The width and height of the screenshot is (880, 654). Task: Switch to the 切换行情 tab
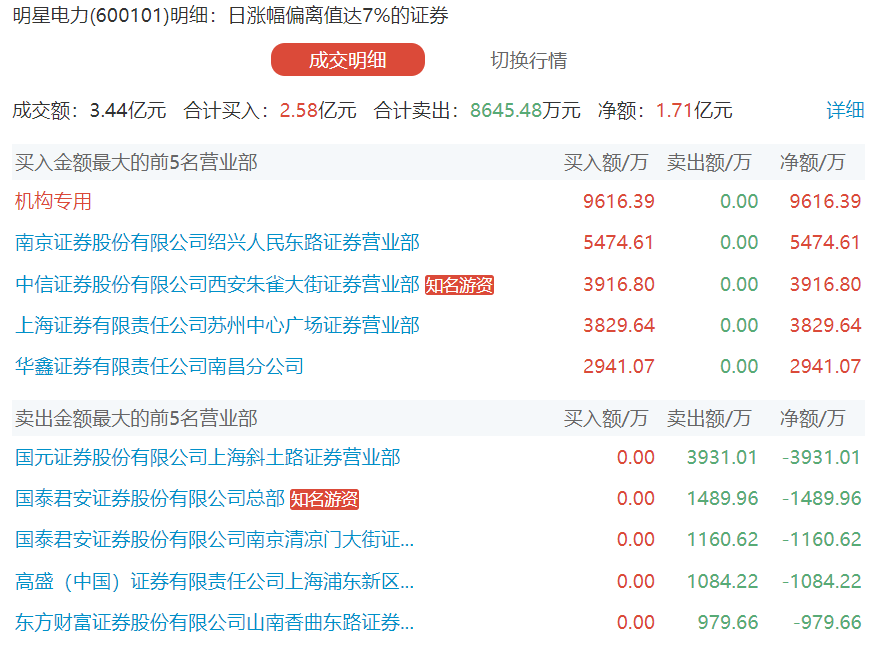coord(529,60)
